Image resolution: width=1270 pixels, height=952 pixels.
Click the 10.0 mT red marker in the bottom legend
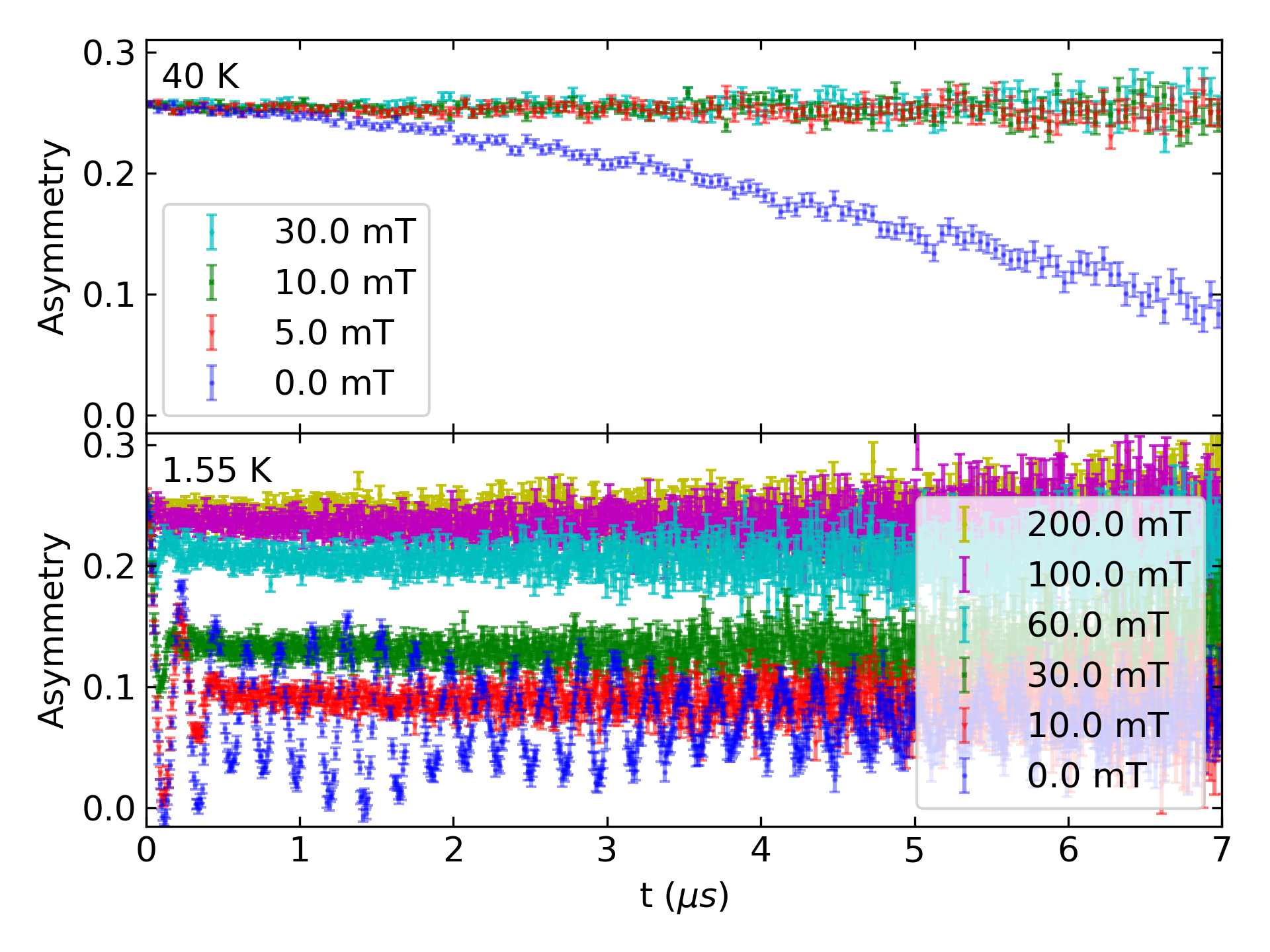pos(964,725)
